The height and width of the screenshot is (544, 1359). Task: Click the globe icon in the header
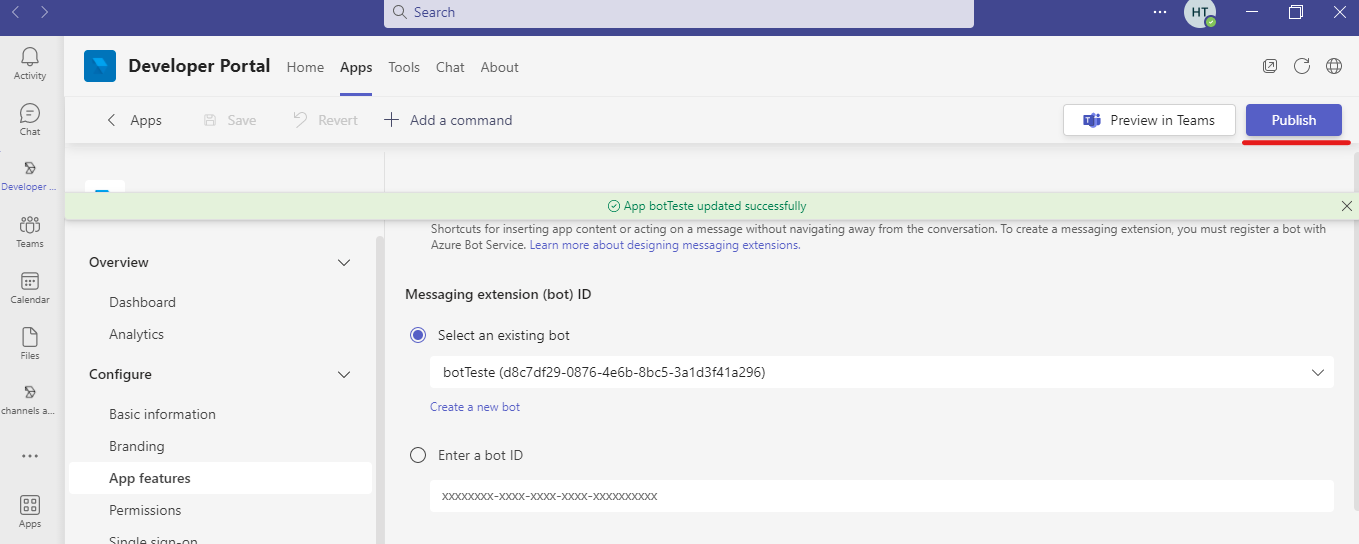click(x=1334, y=67)
